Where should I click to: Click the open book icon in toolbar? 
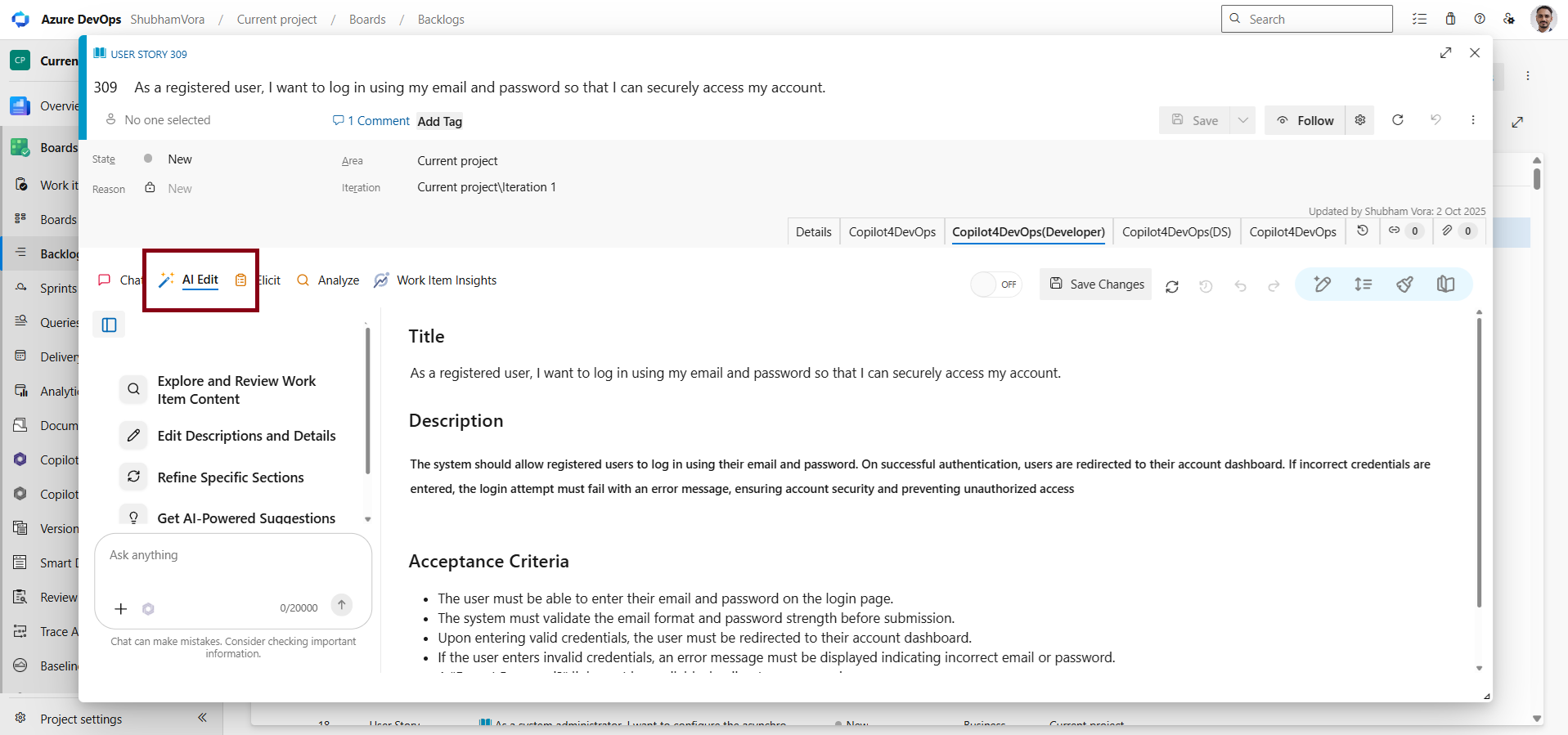click(1445, 285)
